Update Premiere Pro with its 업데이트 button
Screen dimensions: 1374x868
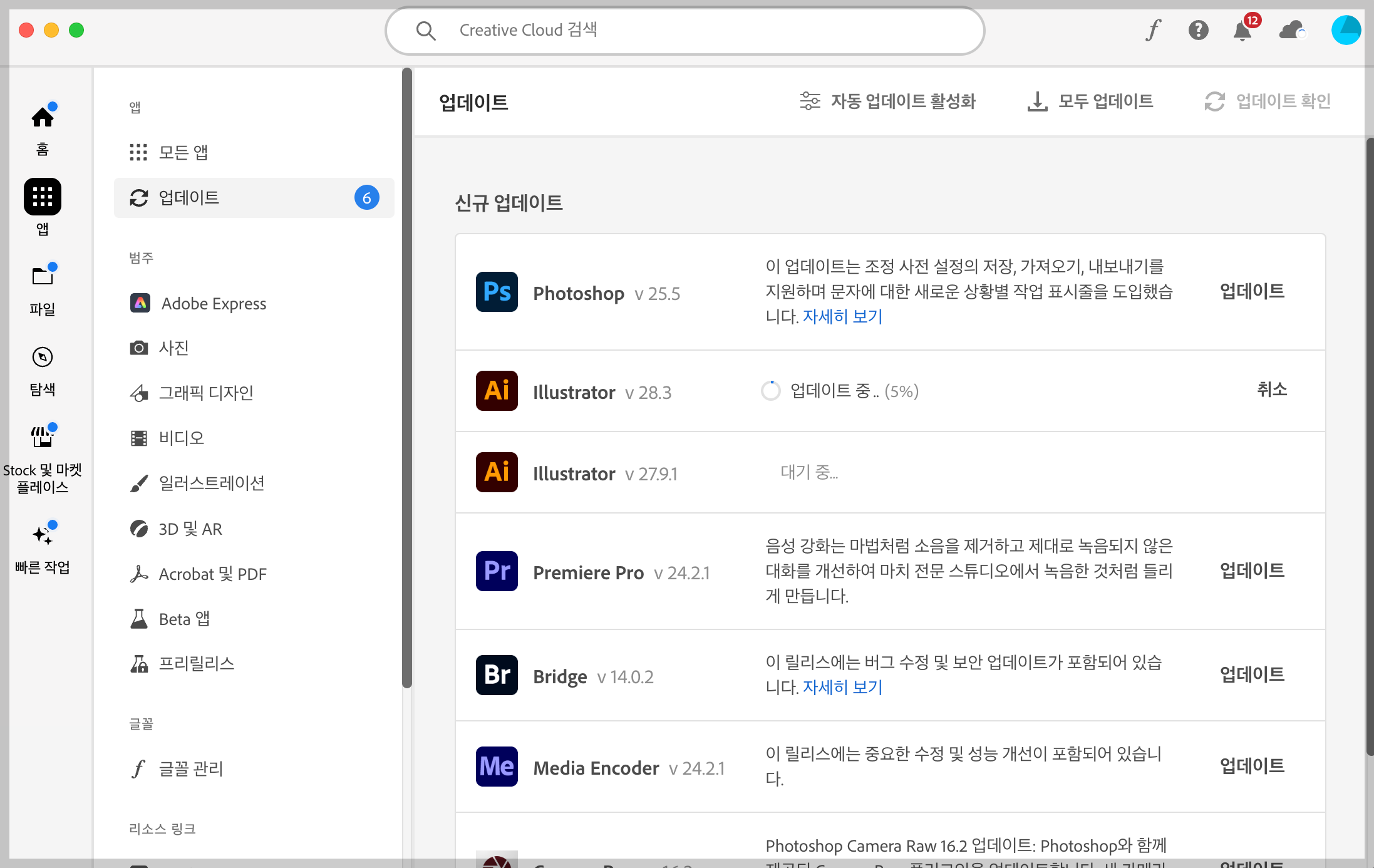point(1252,571)
